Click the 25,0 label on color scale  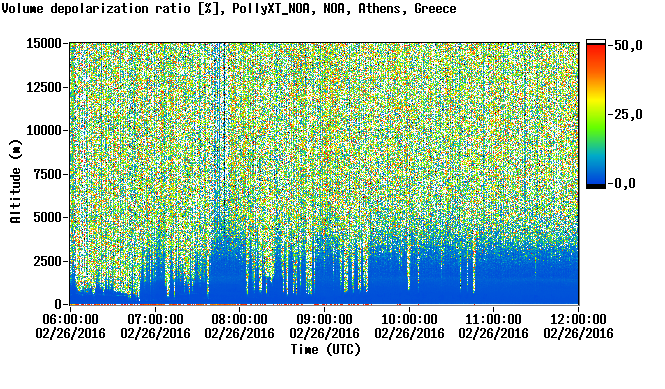coord(629,115)
